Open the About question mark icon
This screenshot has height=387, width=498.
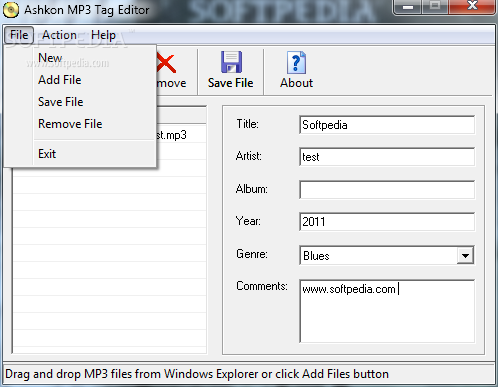pos(296,62)
